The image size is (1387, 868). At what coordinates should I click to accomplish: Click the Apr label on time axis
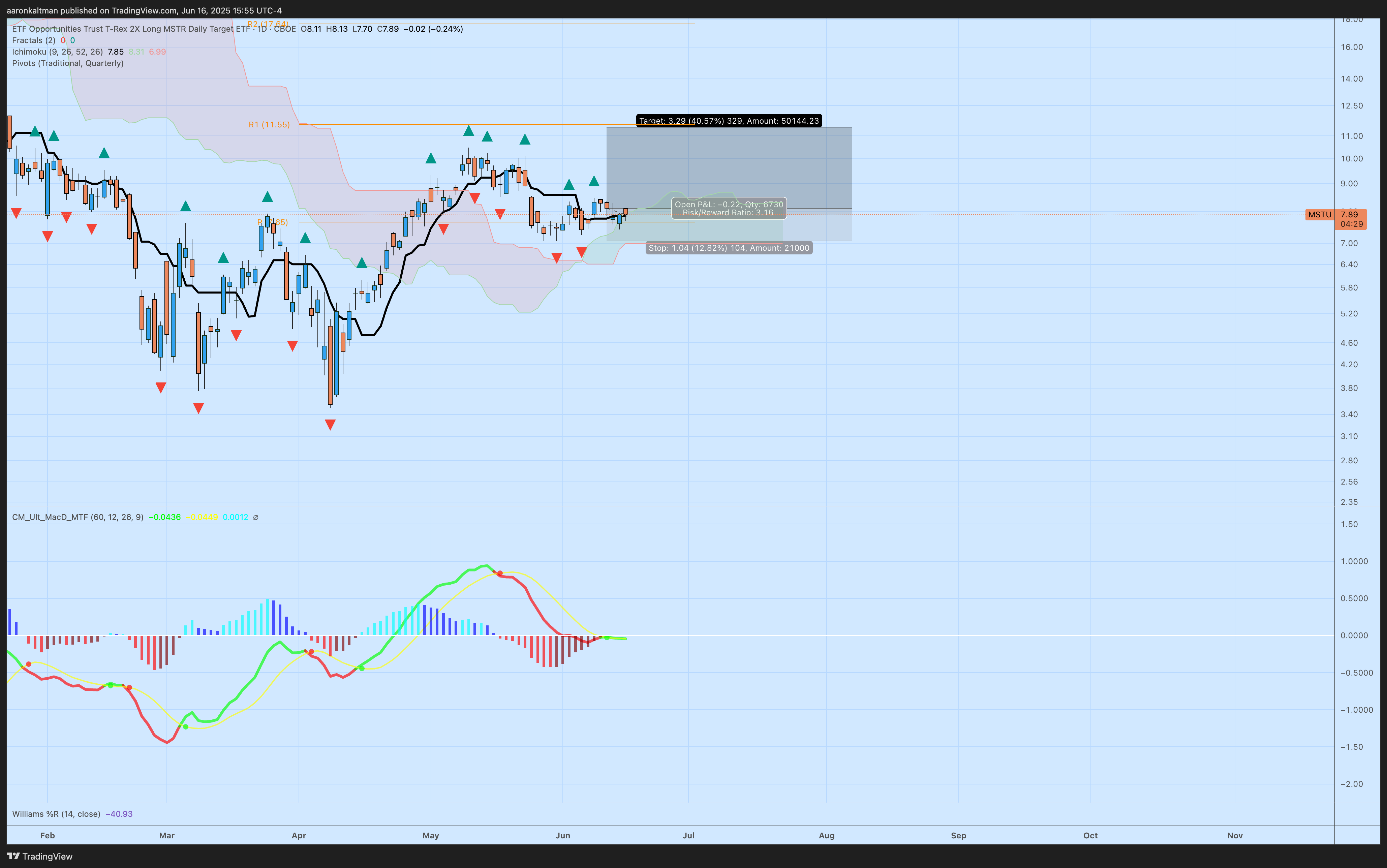click(x=299, y=835)
